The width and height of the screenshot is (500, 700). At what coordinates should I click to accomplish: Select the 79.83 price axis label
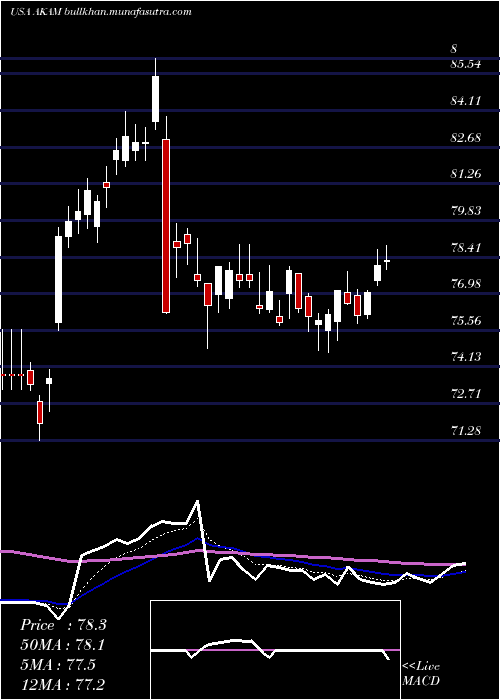tap(466, 211)
